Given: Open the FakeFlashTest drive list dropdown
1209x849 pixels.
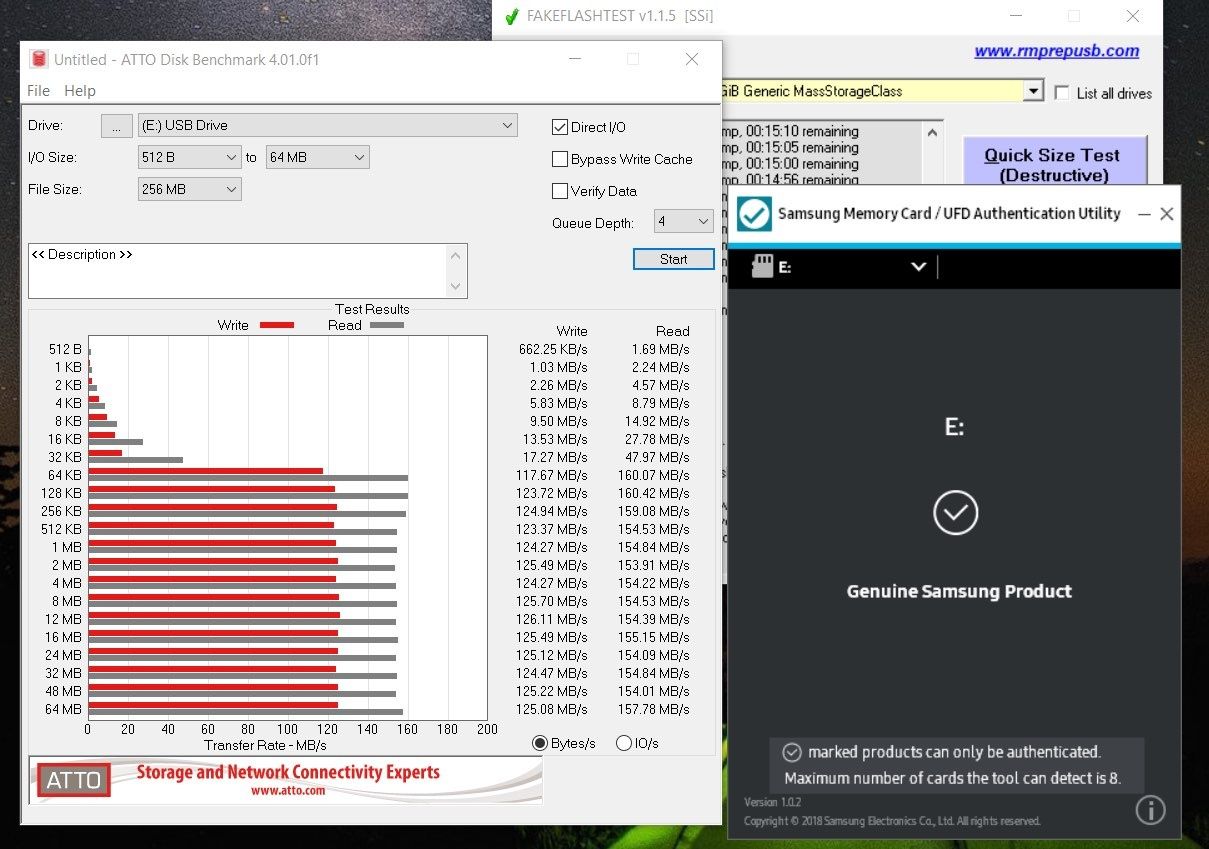Looking at the screenshot, I should 1034,91.
